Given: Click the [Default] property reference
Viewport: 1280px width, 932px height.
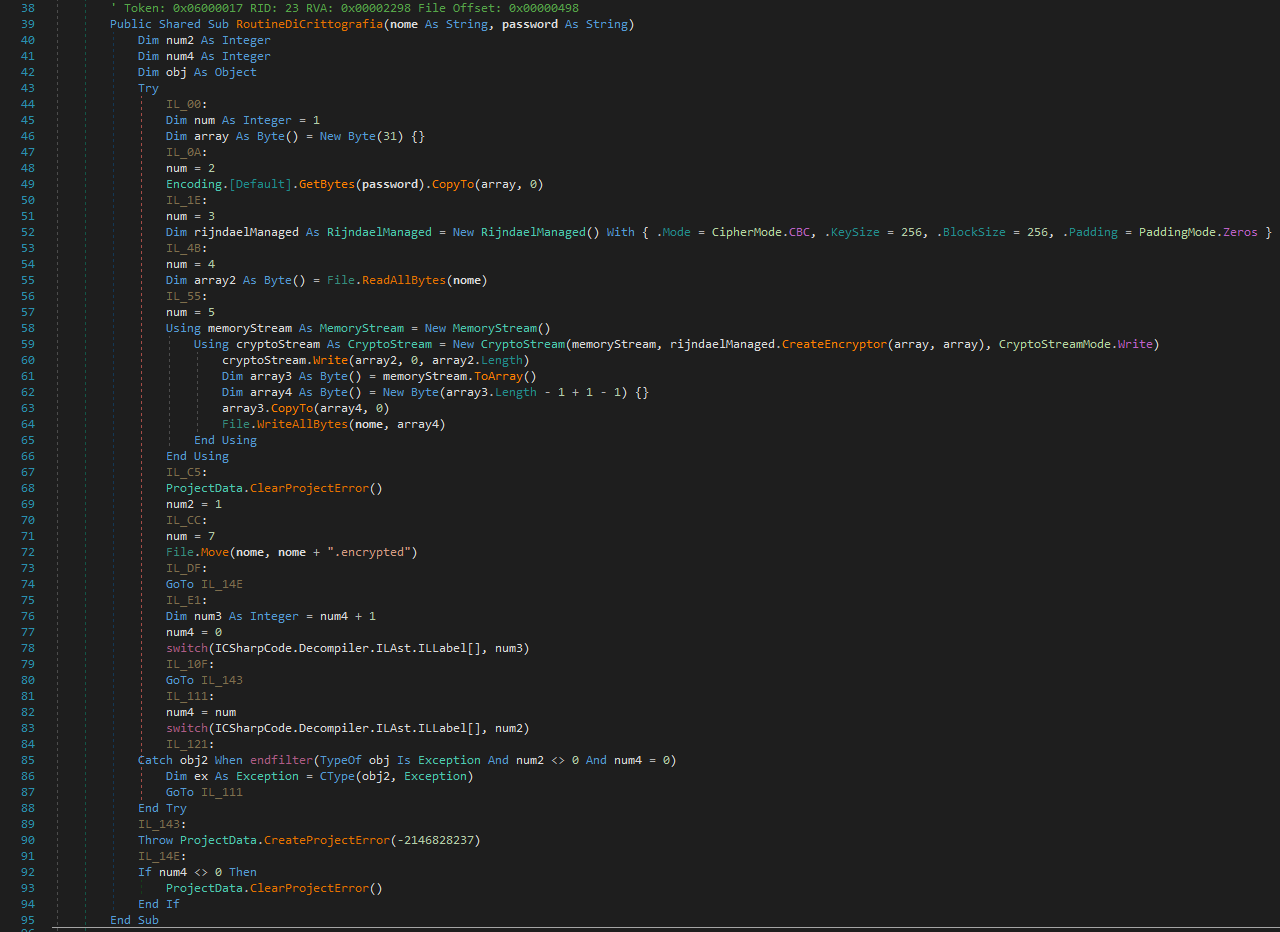Looking at the screenshot, I should [260, 184].
